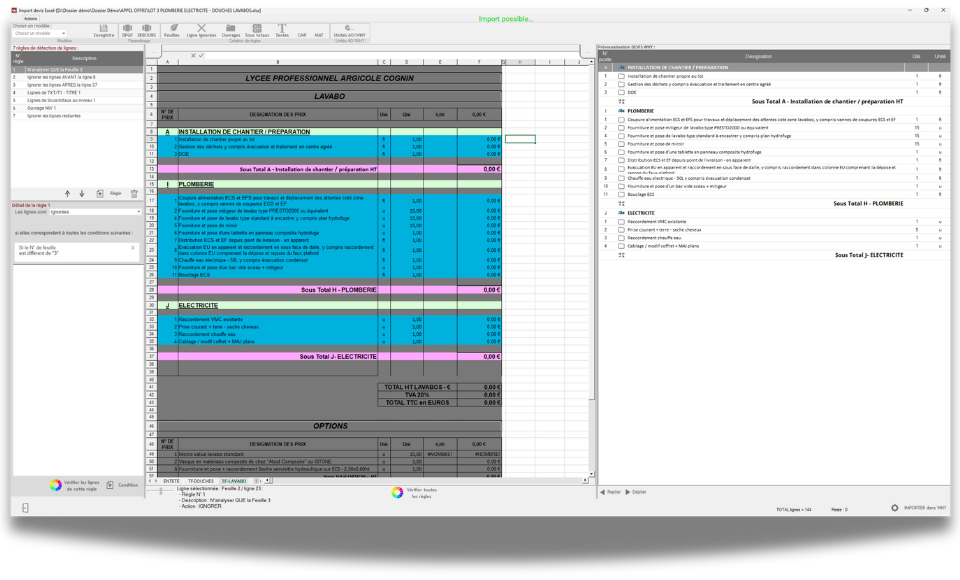Select rule 'Ignorer les lignes APRES la ligne 37'

(77, 85)
